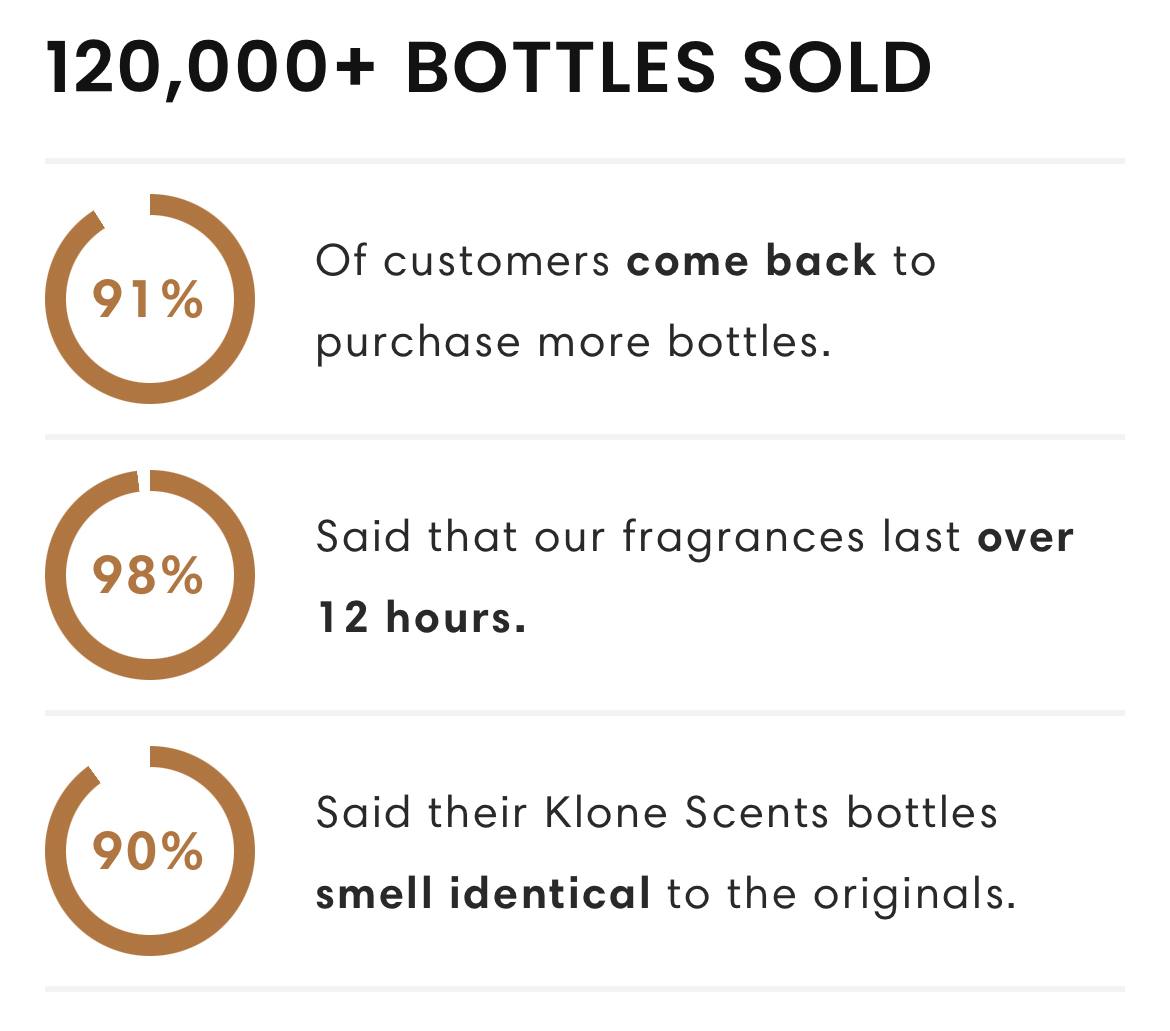This screenshot has width=1170, height=1031.
Task: Click the gap in the 91% ring
Action: coord(125,207)
